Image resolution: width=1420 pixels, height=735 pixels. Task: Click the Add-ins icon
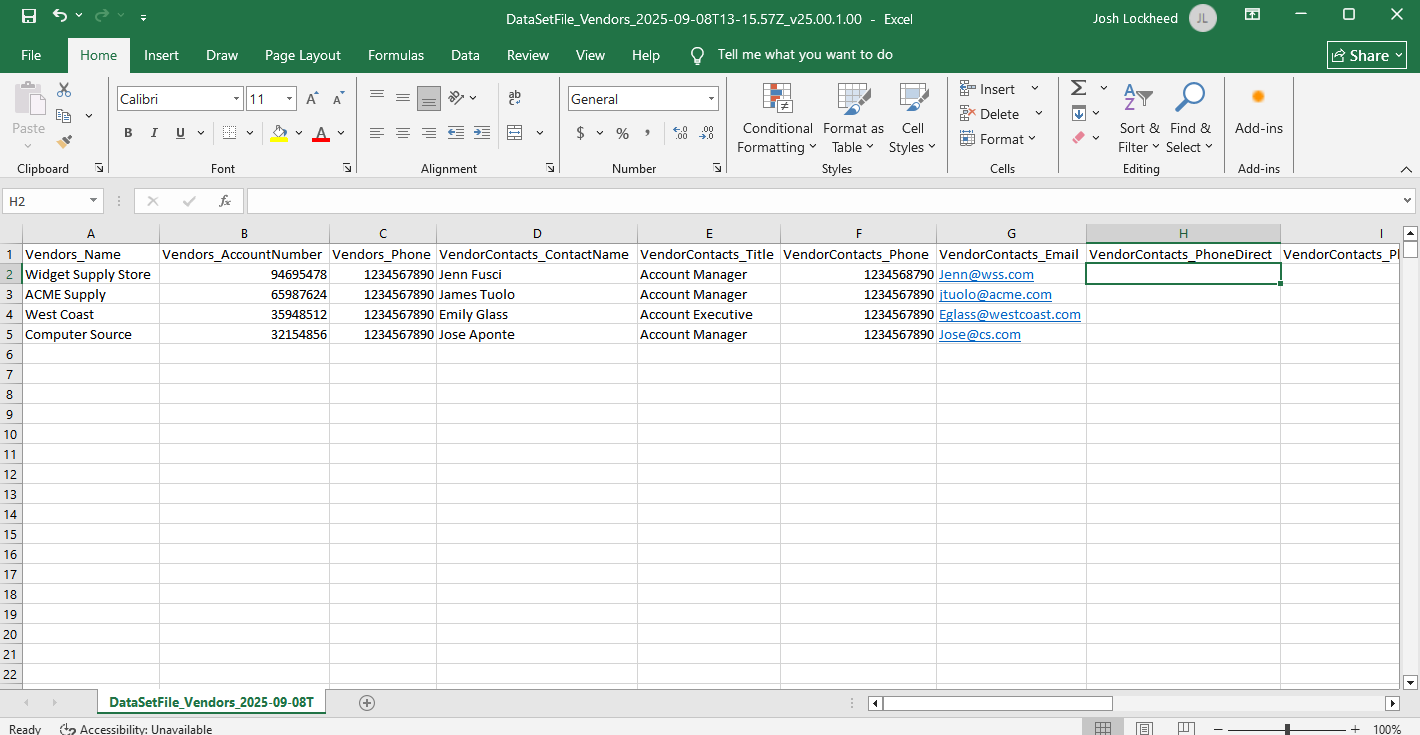click(x=1258, y=98)
